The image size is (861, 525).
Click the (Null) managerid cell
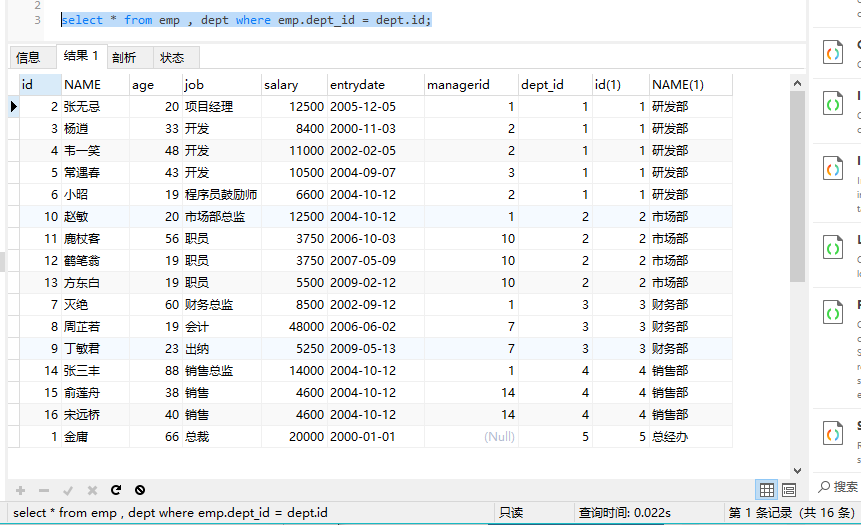click(x=471, y=437)
